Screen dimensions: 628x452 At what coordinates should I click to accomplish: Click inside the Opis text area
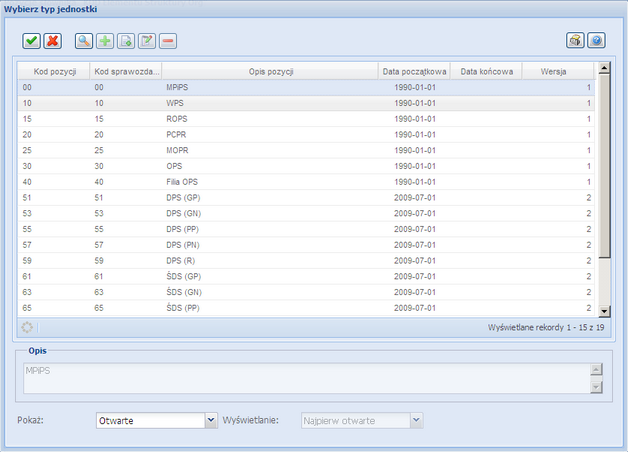click(300, 378)
